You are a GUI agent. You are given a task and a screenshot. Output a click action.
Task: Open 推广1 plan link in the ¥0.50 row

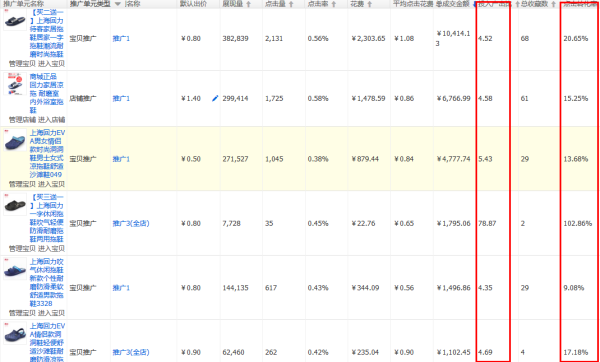[121, 159]
